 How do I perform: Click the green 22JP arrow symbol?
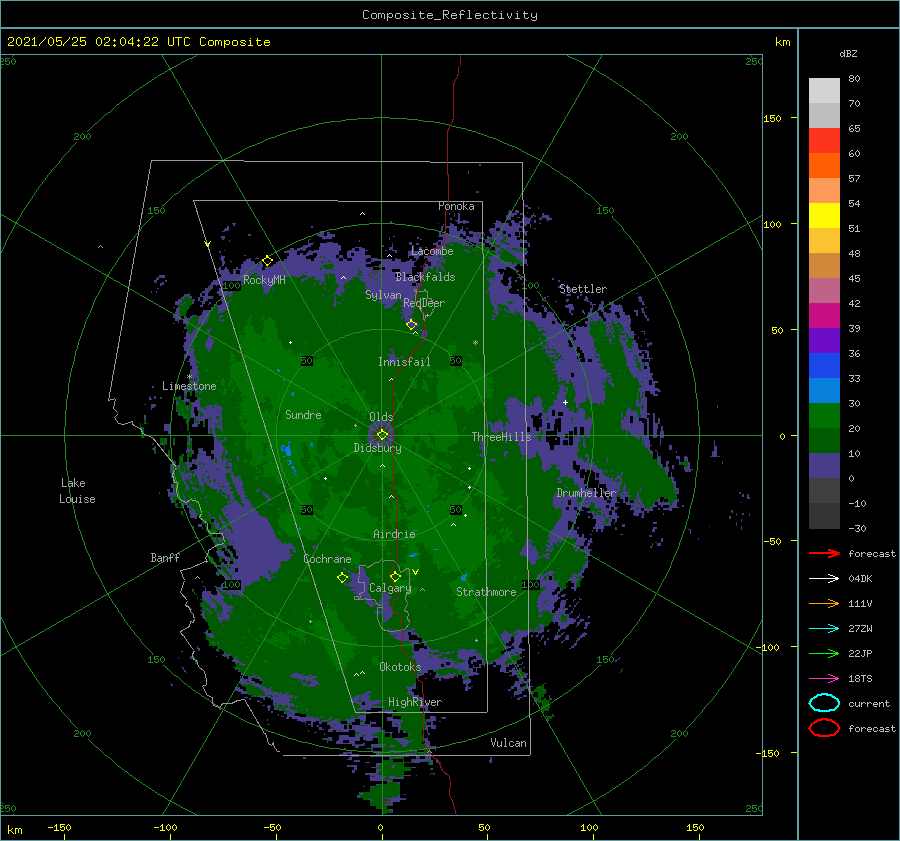coord(824,653)
